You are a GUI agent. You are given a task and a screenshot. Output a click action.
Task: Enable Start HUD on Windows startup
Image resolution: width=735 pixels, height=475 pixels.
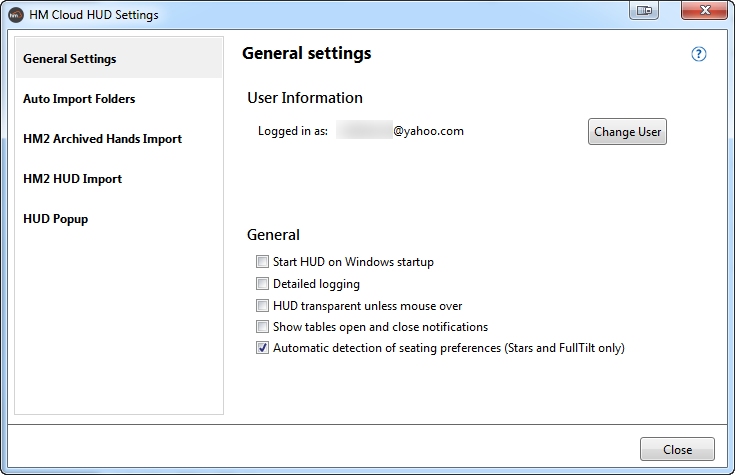tap(263, 262)
